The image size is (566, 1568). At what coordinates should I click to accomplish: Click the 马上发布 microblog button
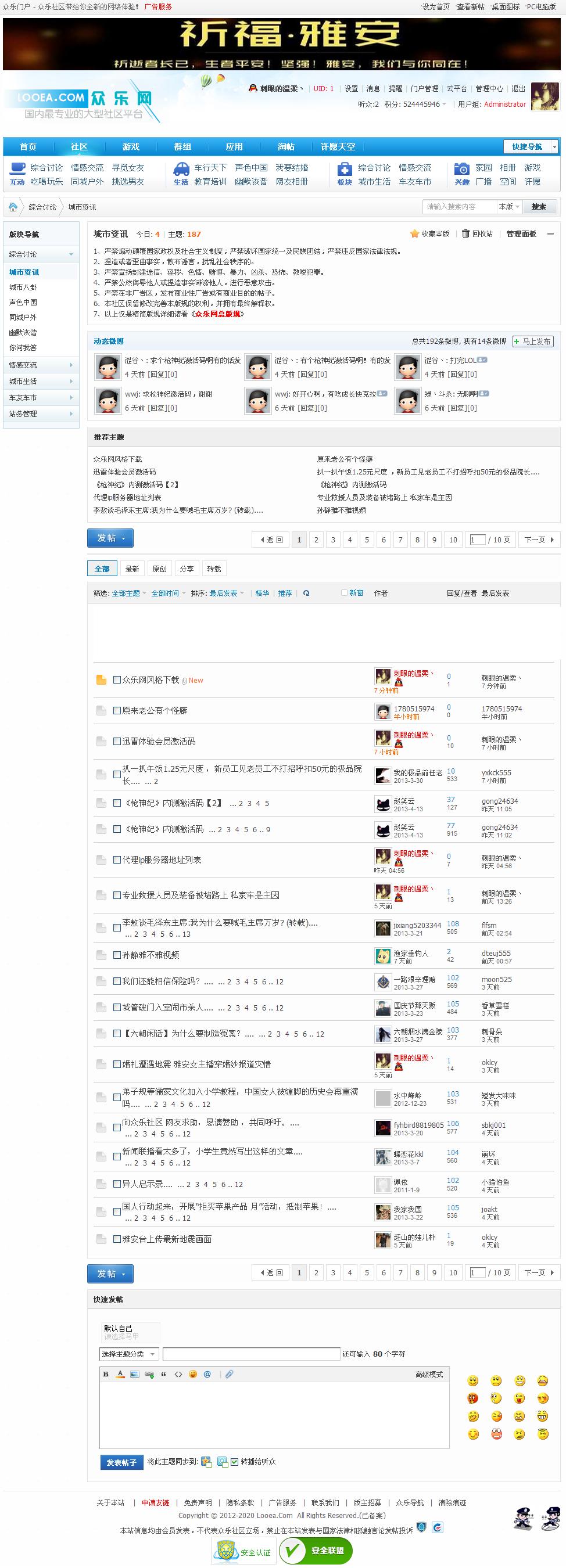coord(532,341)
